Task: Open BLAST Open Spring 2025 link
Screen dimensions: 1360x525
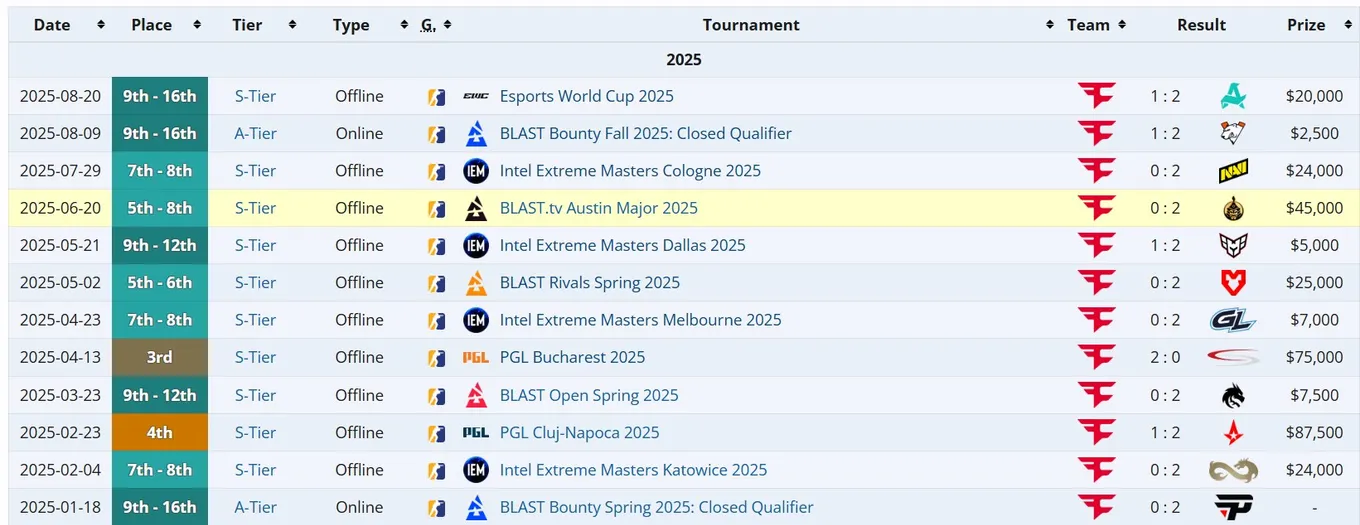Action: click(x=588, y=395)
